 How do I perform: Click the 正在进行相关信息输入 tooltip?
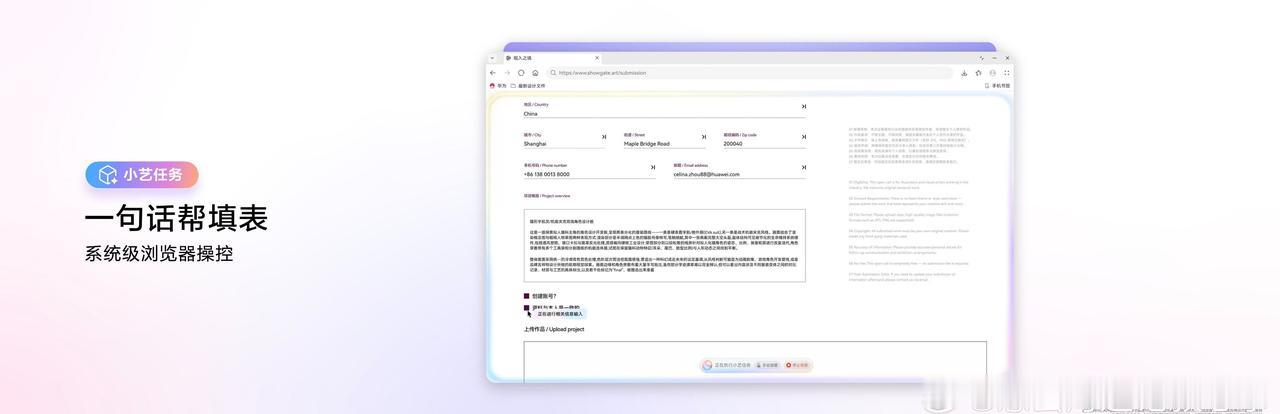click(560, 313)
